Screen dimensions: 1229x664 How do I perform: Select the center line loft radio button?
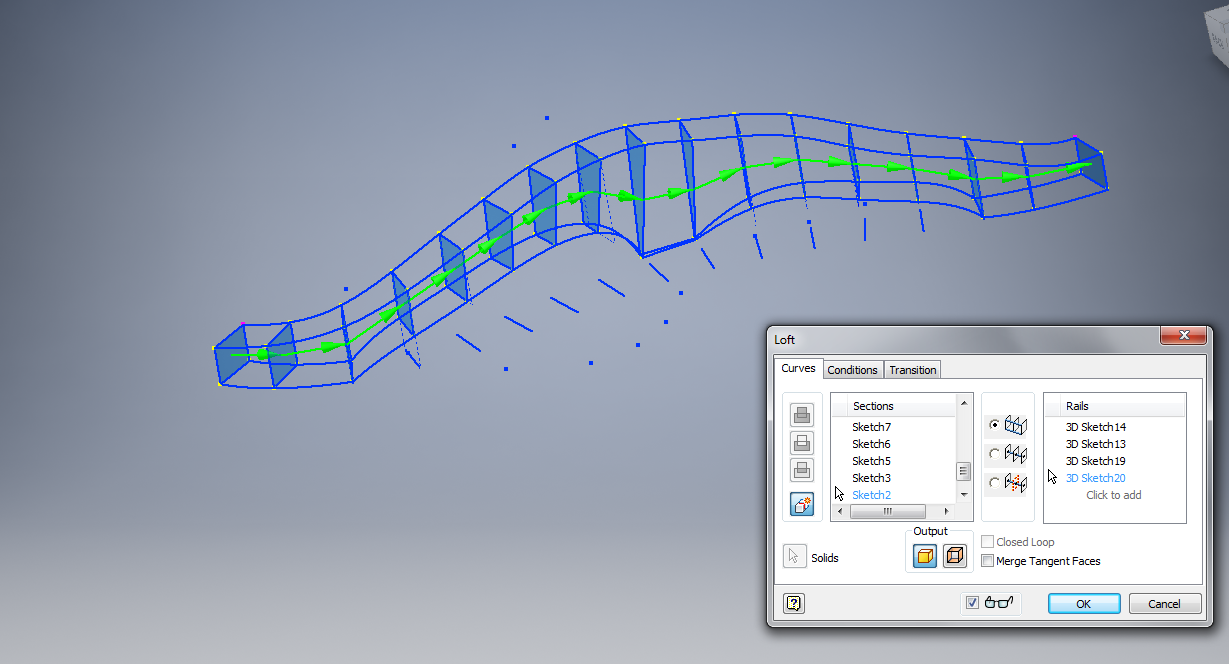pyautogui.click(x=994, y=453)
